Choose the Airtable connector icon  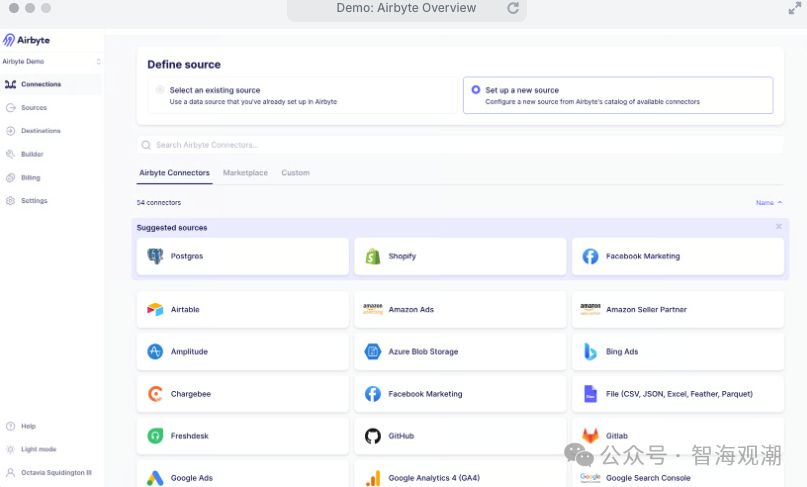155,309
